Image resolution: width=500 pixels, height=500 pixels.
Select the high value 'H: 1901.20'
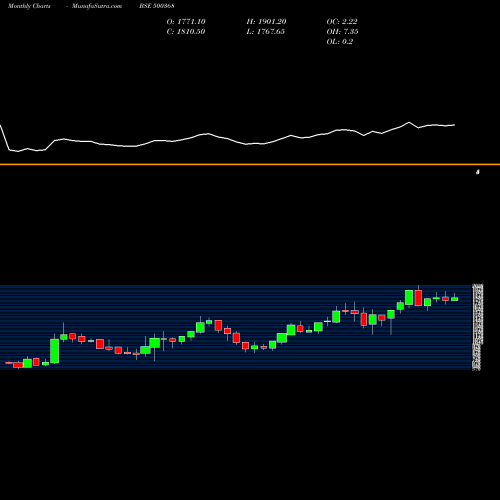pos(266,22)
